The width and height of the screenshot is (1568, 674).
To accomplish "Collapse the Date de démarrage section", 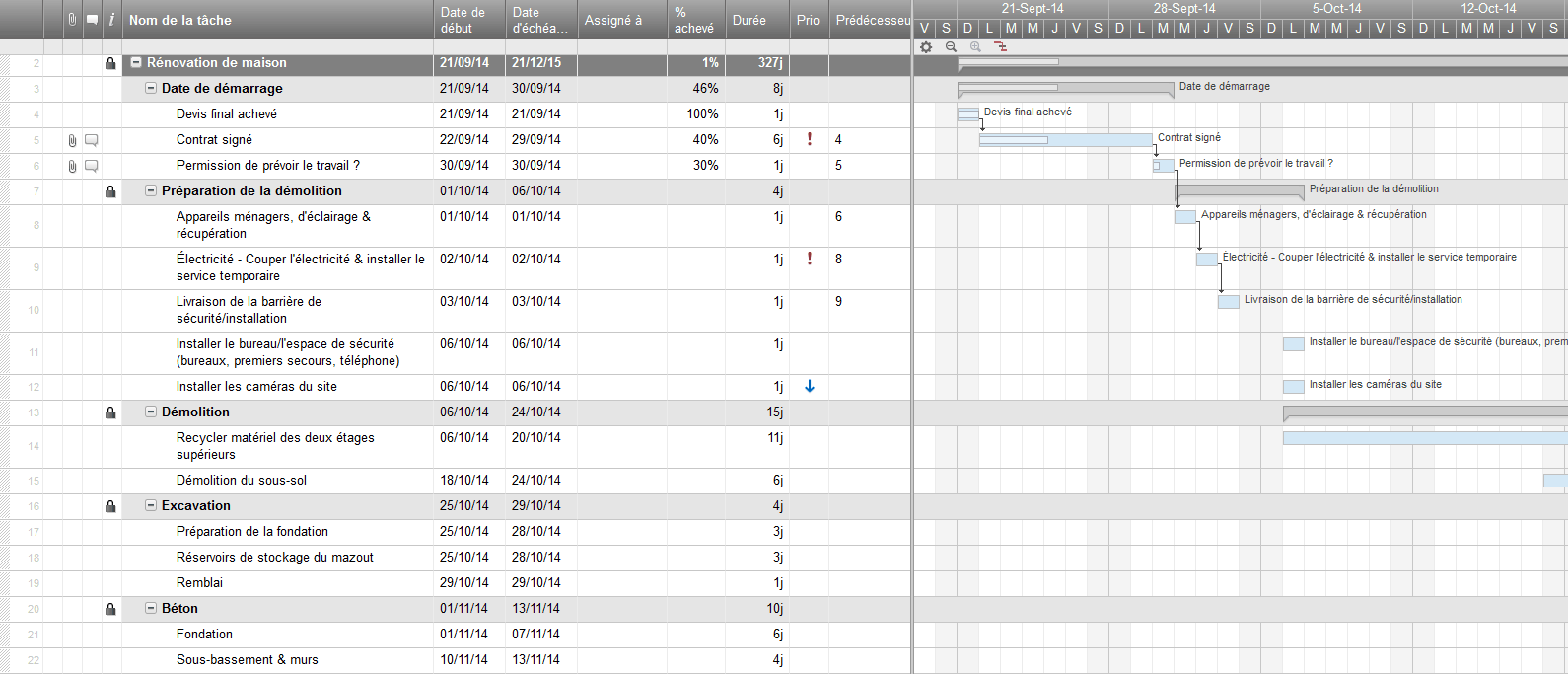I will 151,88.
